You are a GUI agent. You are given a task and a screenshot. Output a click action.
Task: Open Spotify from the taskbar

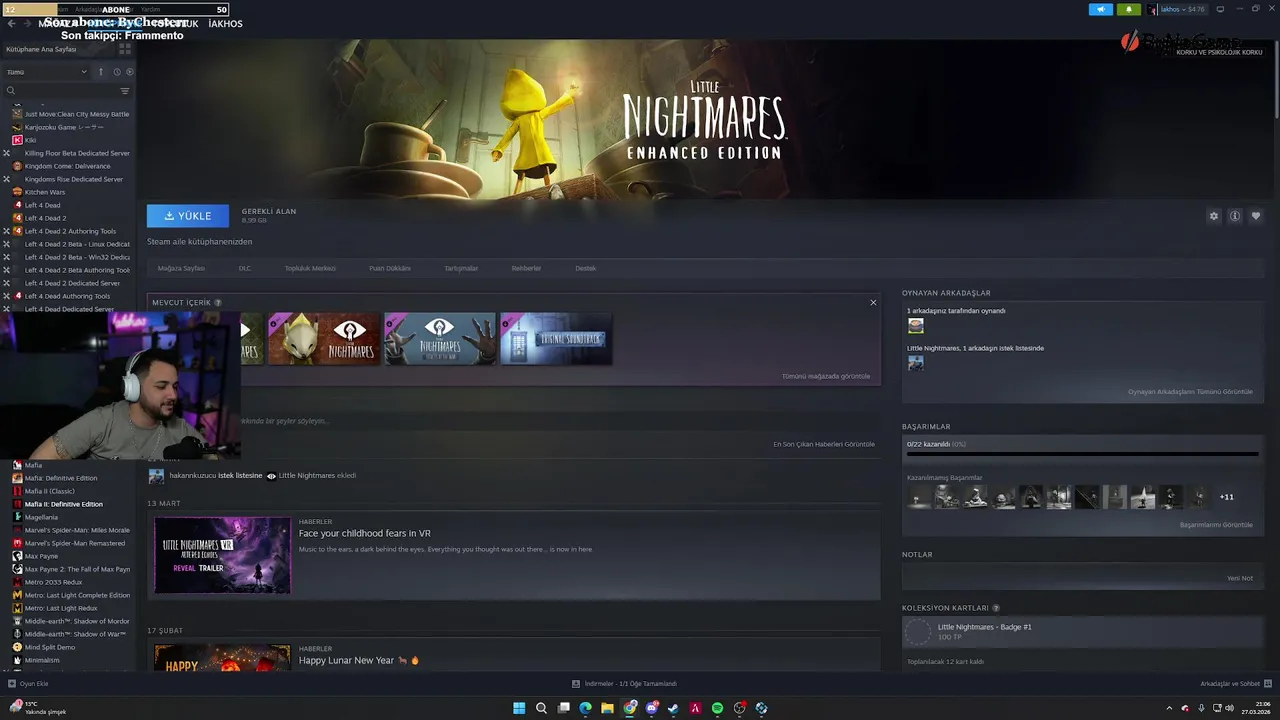(717, 708)
